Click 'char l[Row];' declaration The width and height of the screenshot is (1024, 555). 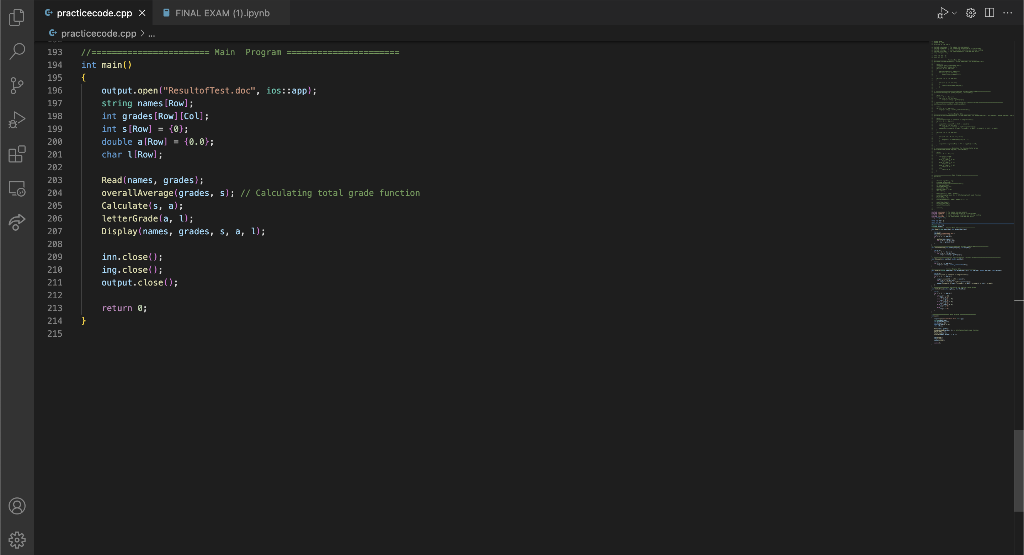(132, 155)
